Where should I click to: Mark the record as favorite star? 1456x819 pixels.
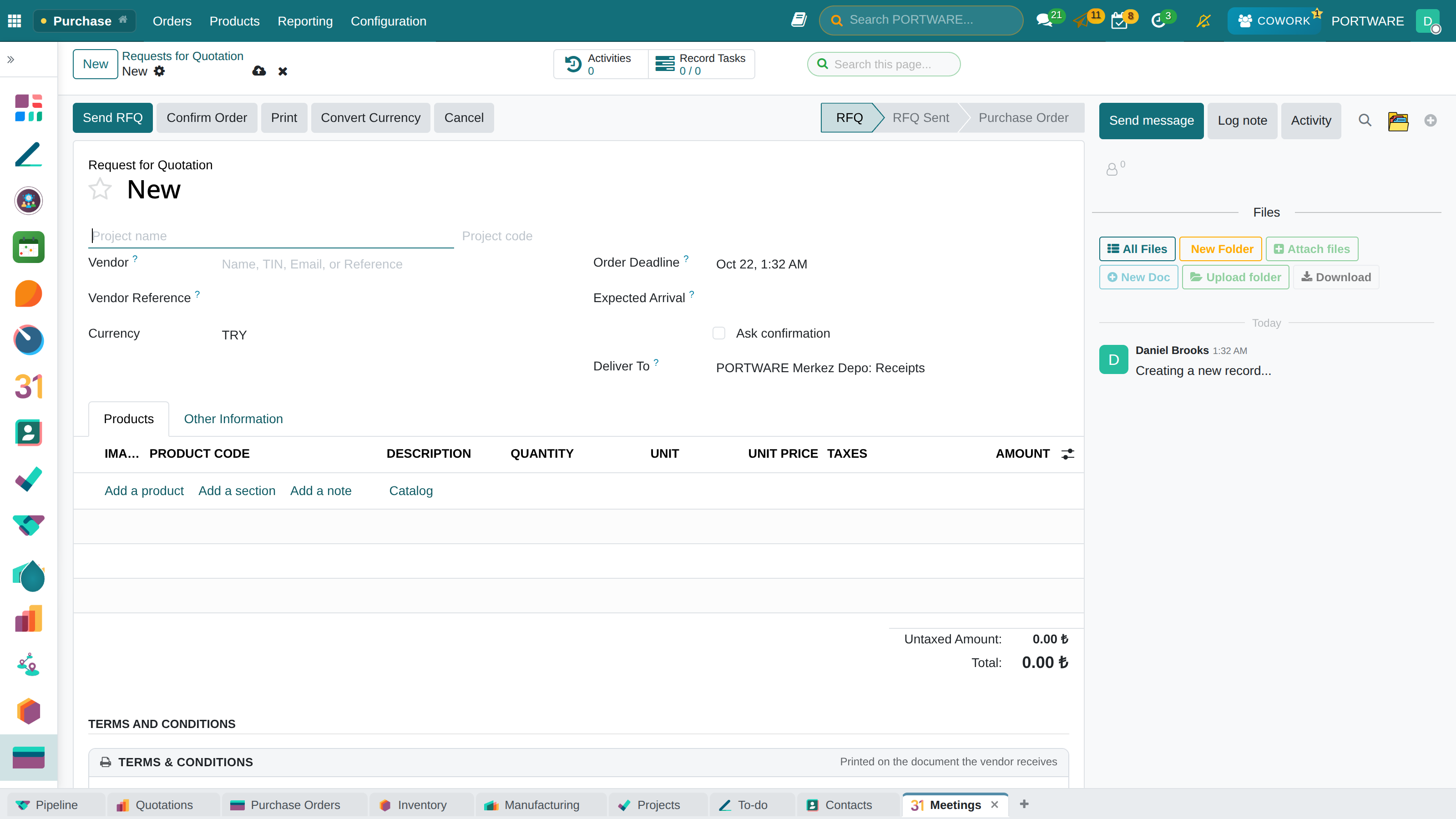coord(100,189)
